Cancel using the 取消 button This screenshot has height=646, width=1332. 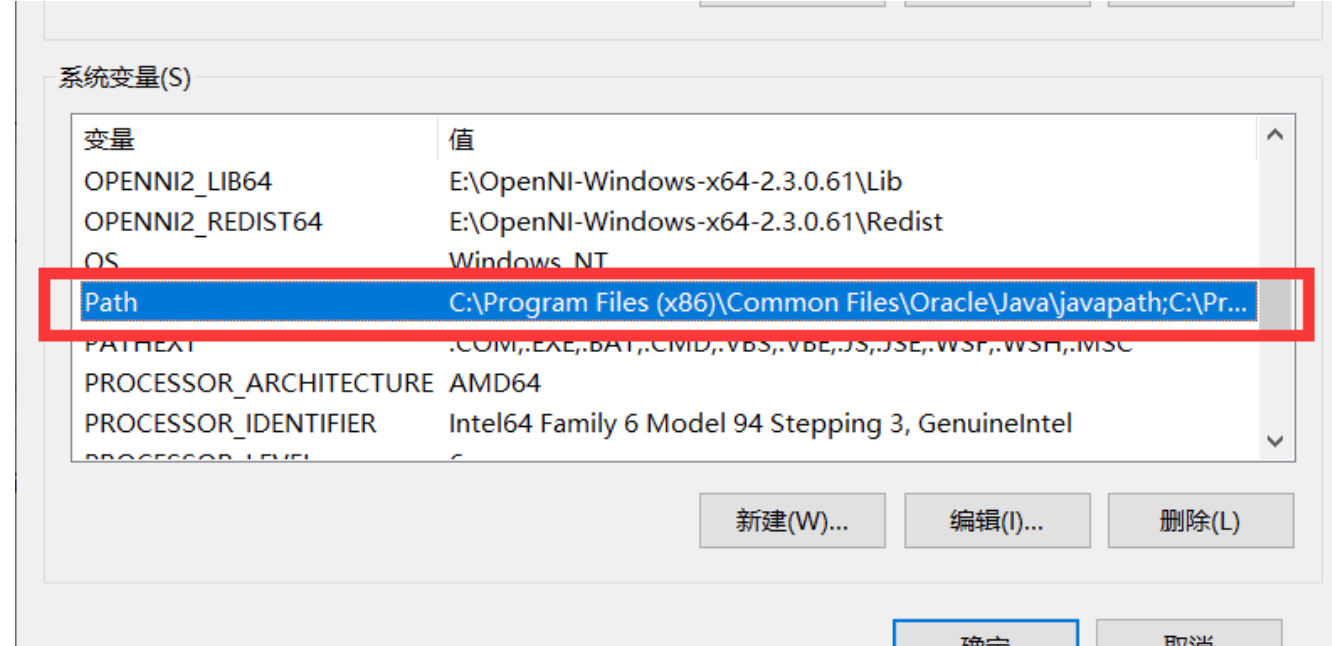click(x=1188, y=636)
